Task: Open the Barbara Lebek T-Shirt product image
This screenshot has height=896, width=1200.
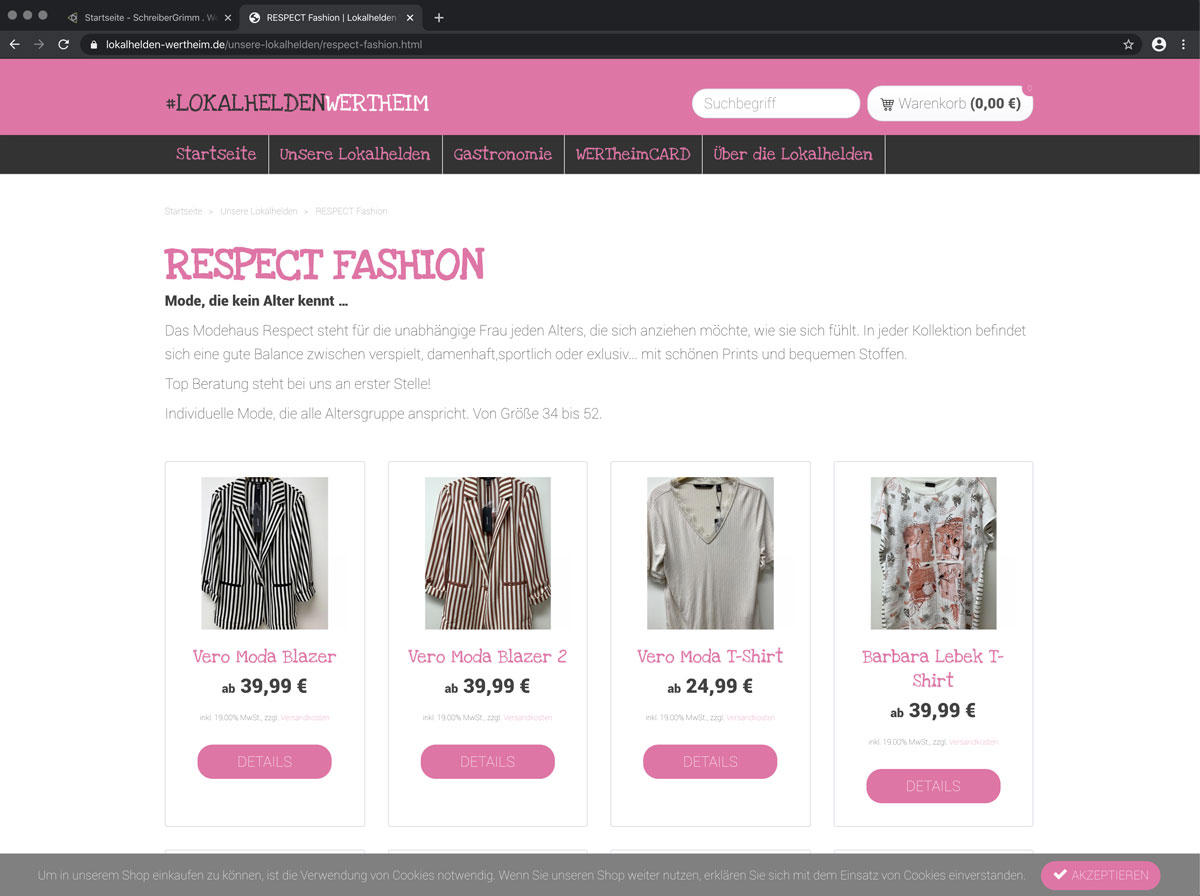Action: pyautogui.click(x=933, y=553)
